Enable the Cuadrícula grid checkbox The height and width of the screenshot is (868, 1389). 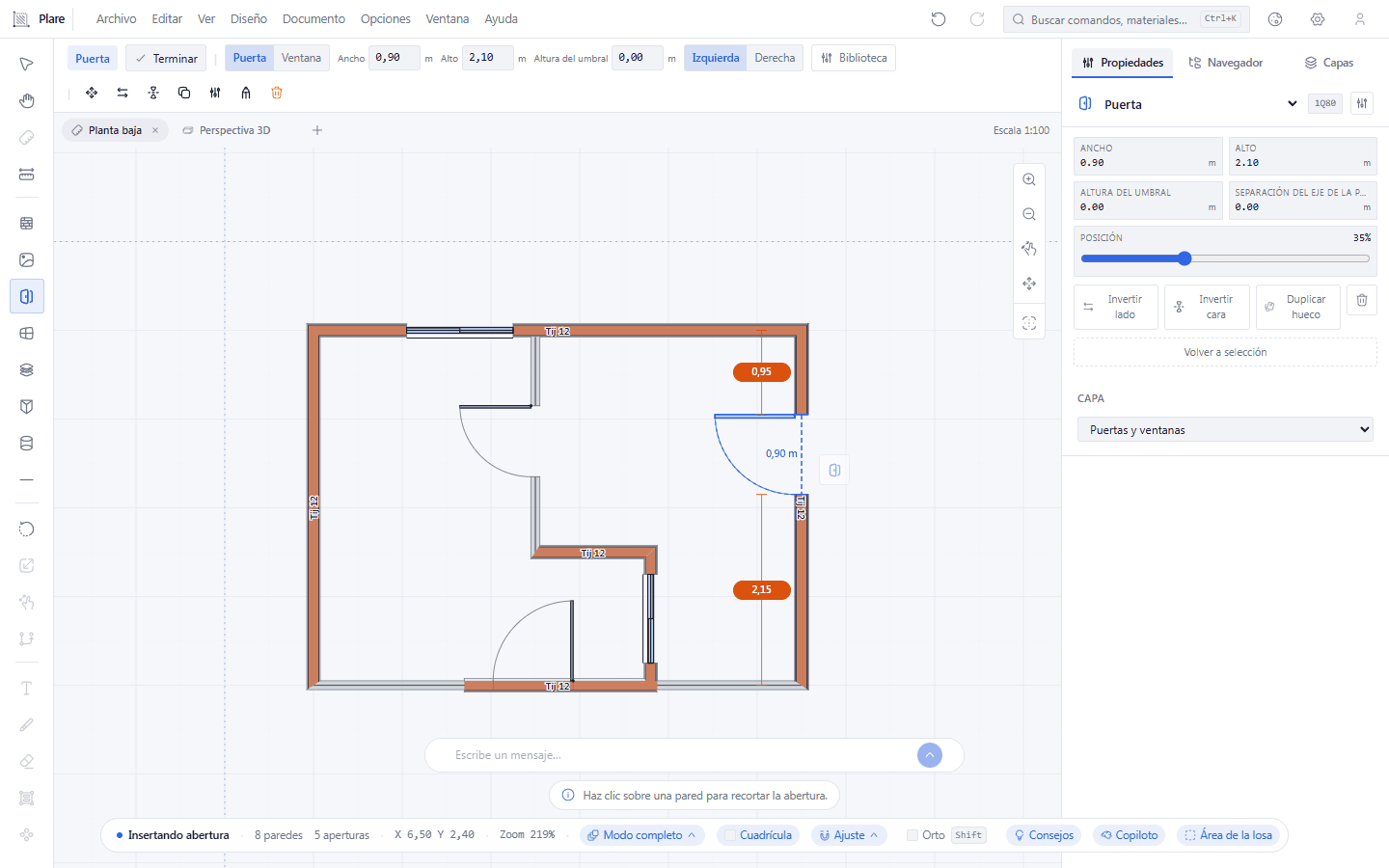pos(730,835)
